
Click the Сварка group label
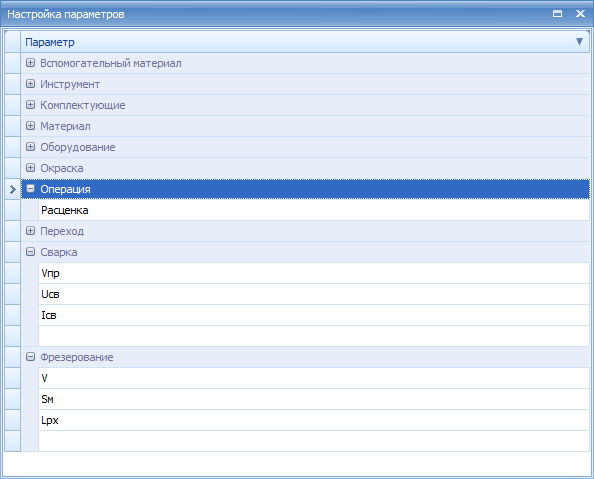click(x=59, y=252)
